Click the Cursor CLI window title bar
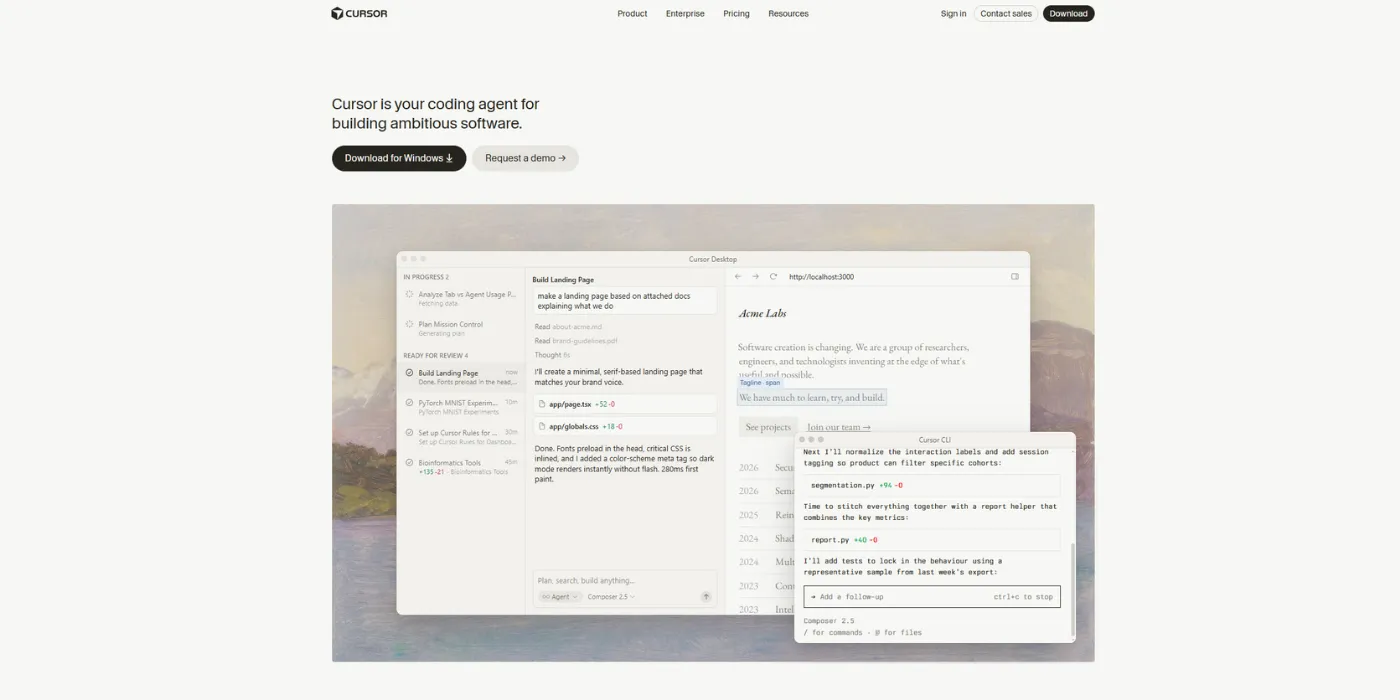Viewport: 1400px width, 700px height. pyautogui.click(x=935, y=440)
